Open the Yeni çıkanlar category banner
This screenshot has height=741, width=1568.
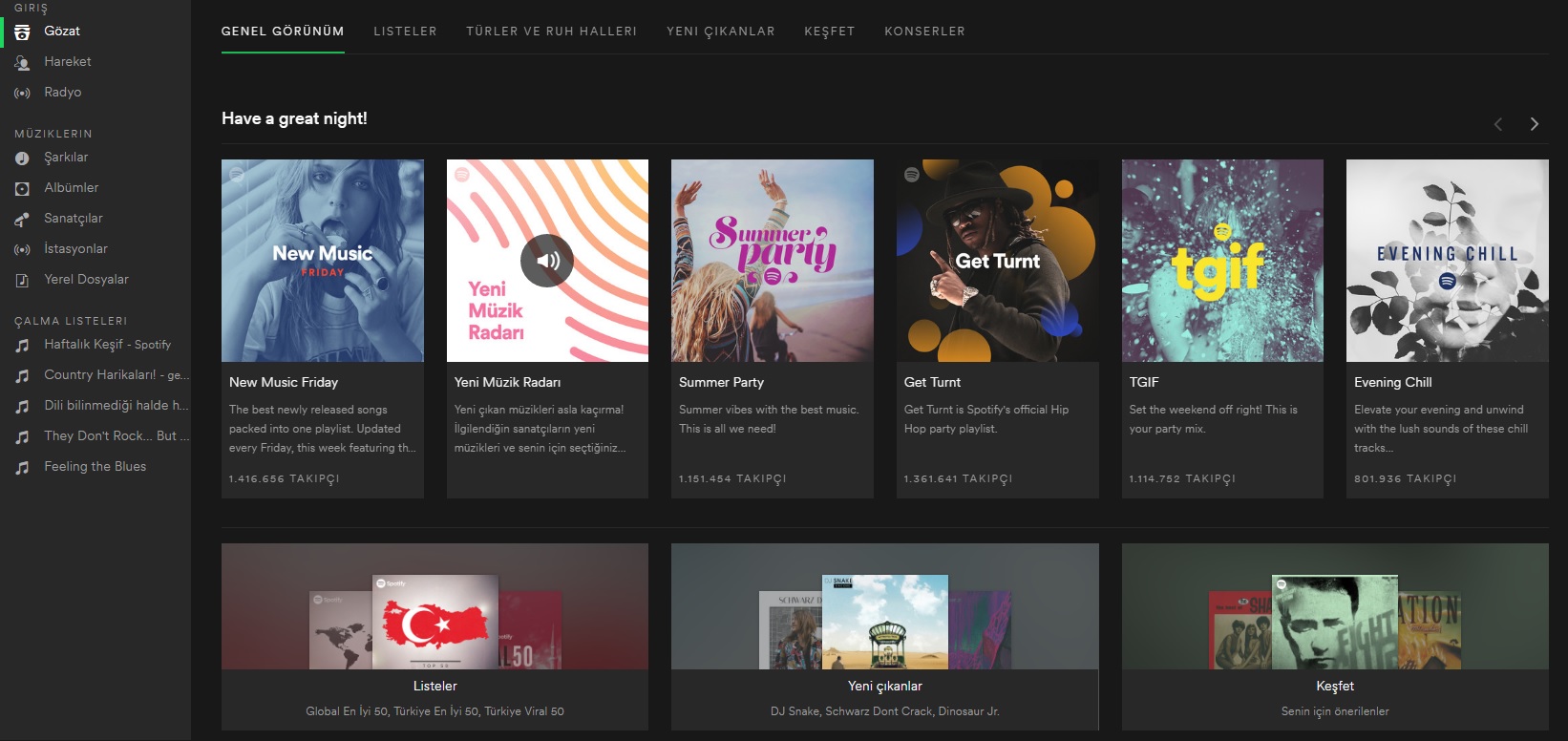pyautogui.click(x=885, y=636)
